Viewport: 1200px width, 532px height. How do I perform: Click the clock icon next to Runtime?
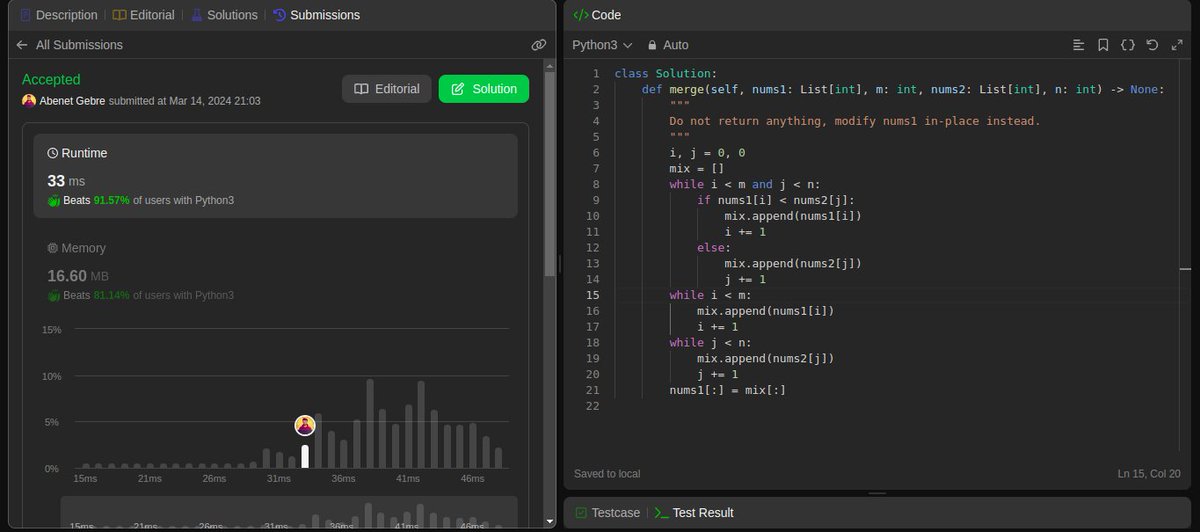click(53, 153)
